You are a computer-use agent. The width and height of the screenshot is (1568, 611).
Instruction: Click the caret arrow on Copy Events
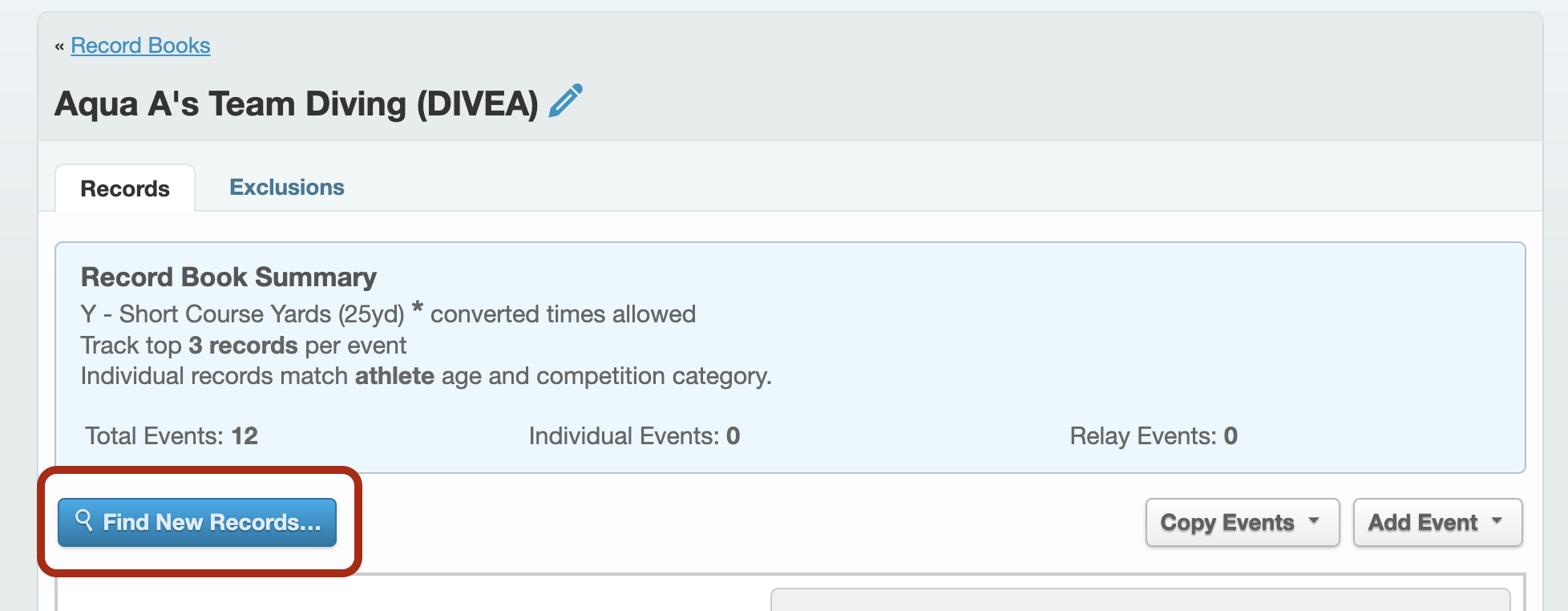(x=1314, y=521)
